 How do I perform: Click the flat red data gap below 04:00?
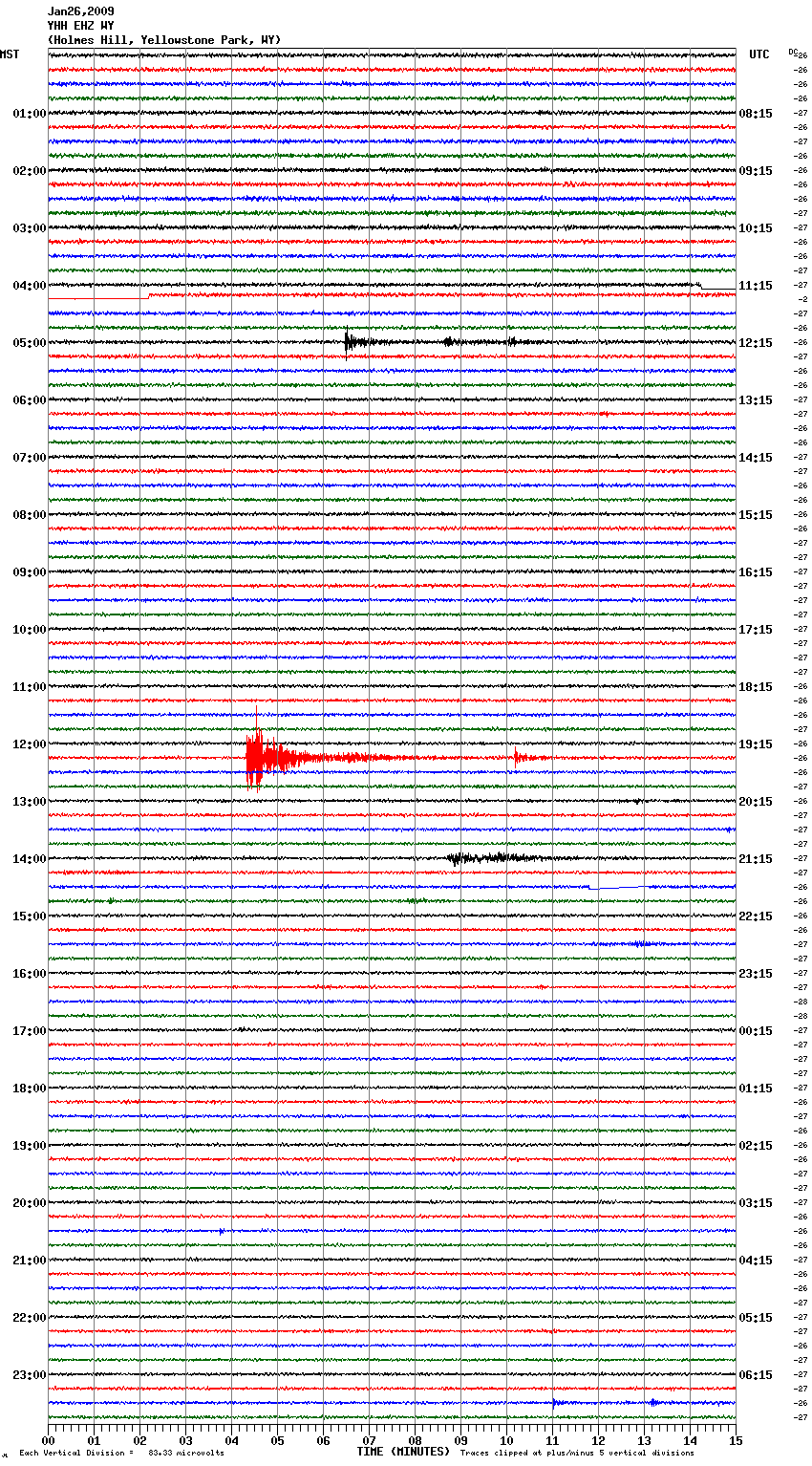click(x=98, y=298)
